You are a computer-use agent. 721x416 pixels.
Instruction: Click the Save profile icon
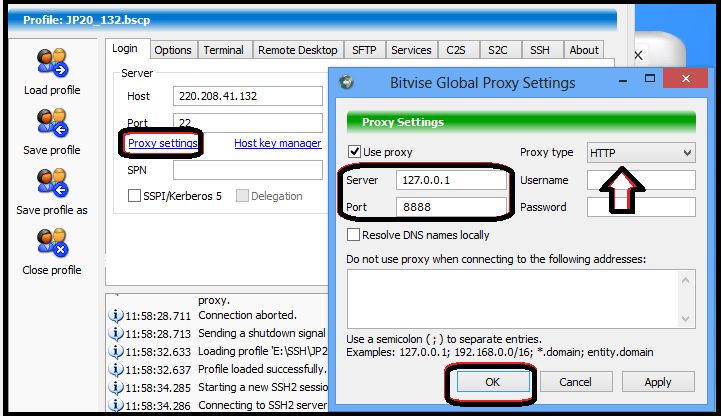pyautogui.click(x=52, y=123)
